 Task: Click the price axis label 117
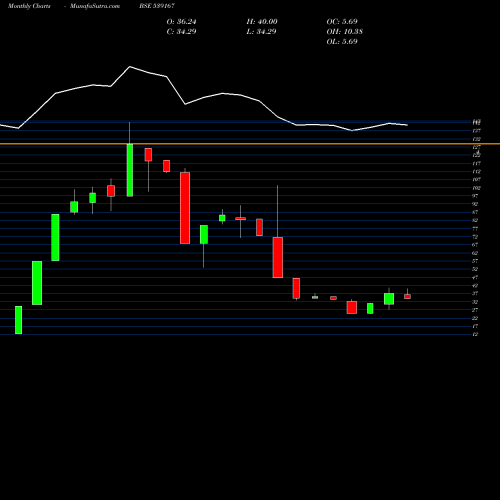[x=476, y=163]
